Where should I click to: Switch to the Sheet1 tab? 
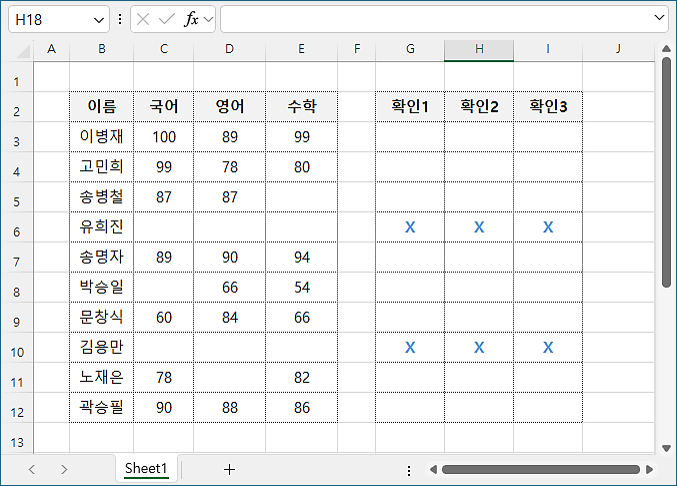coord(146,468)
